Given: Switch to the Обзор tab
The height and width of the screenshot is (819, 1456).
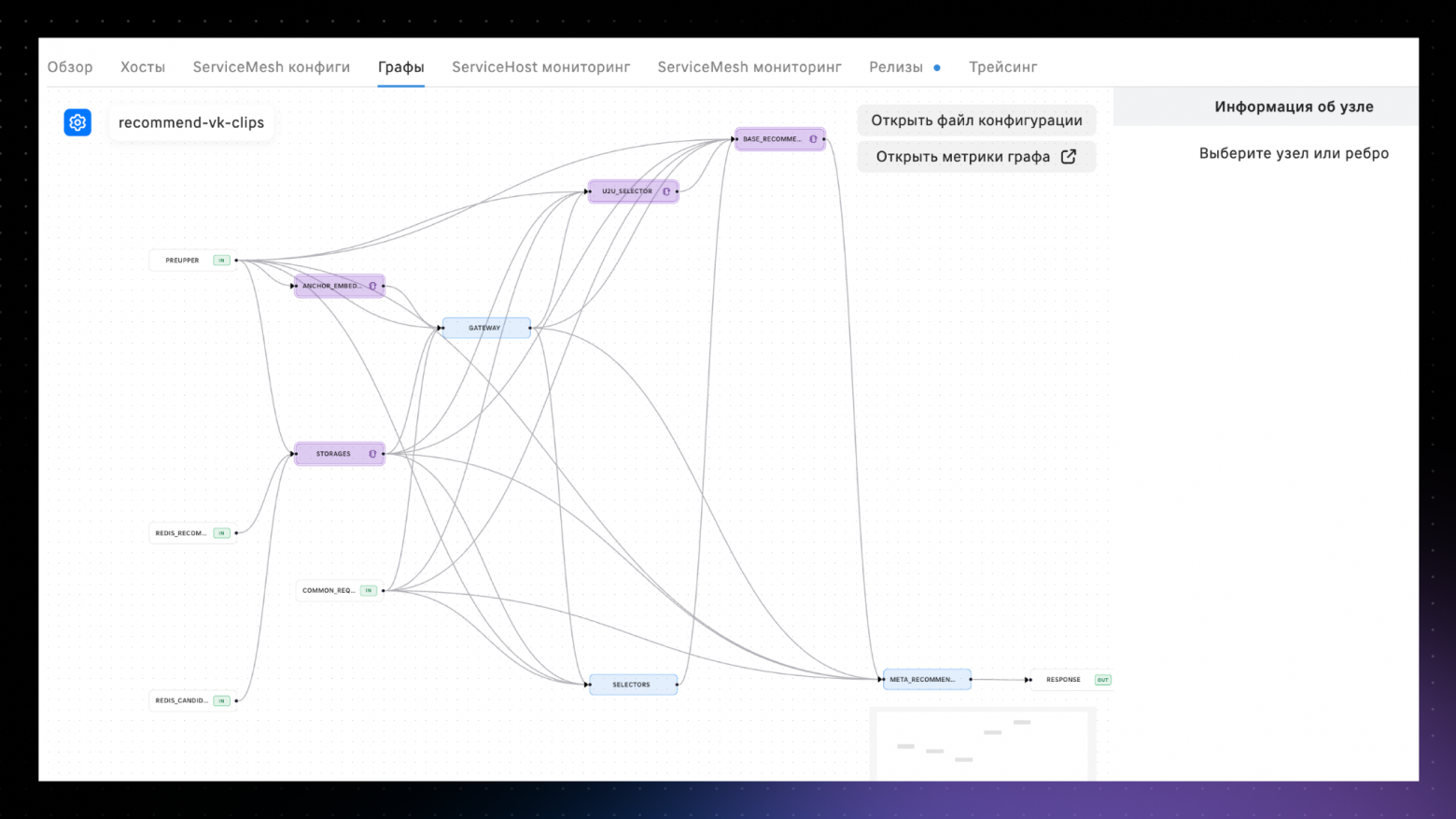Looking at the screenshot, I should [x=70, y=67].
